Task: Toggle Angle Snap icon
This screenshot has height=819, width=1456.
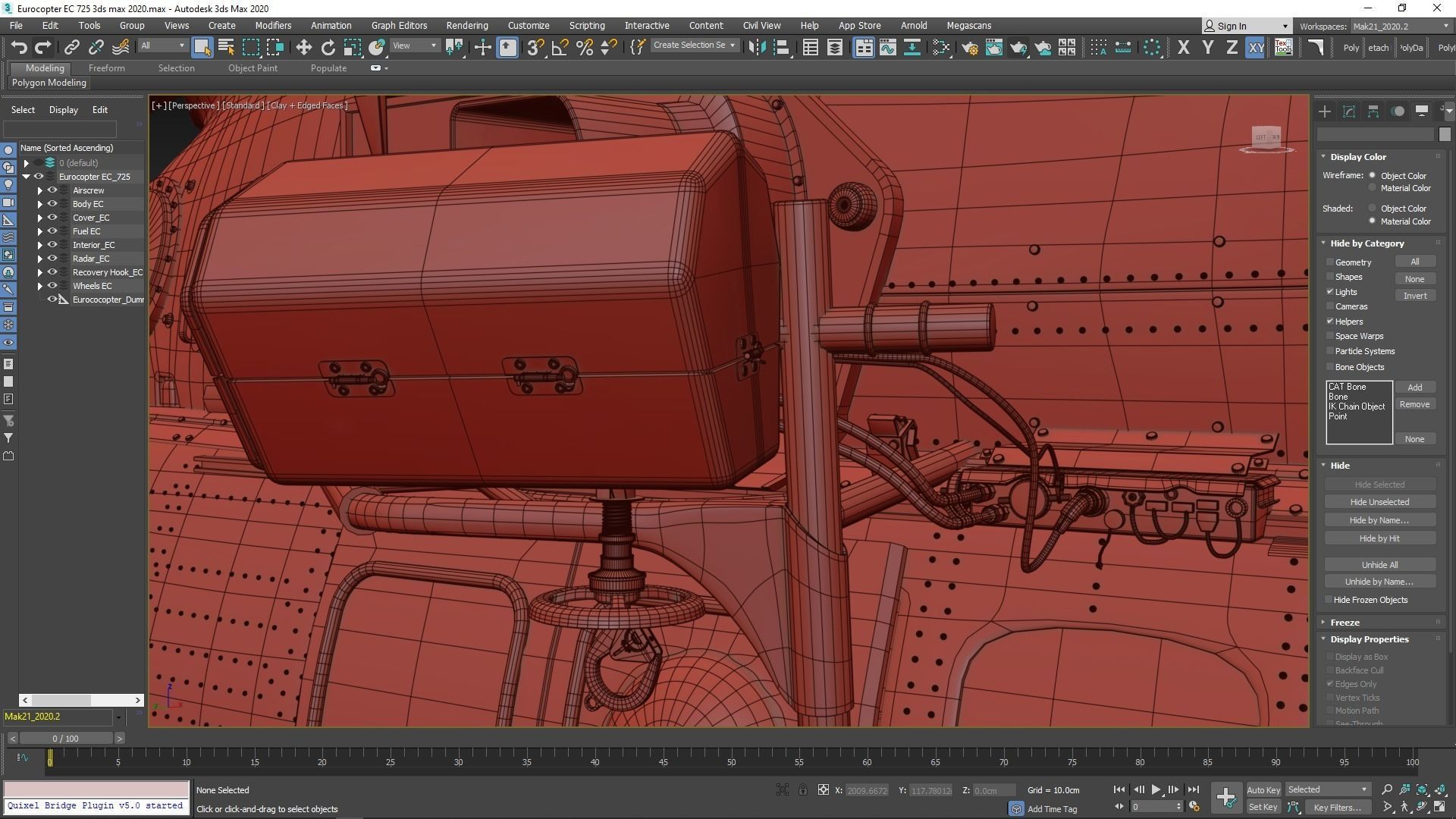Action: point(560,47)
